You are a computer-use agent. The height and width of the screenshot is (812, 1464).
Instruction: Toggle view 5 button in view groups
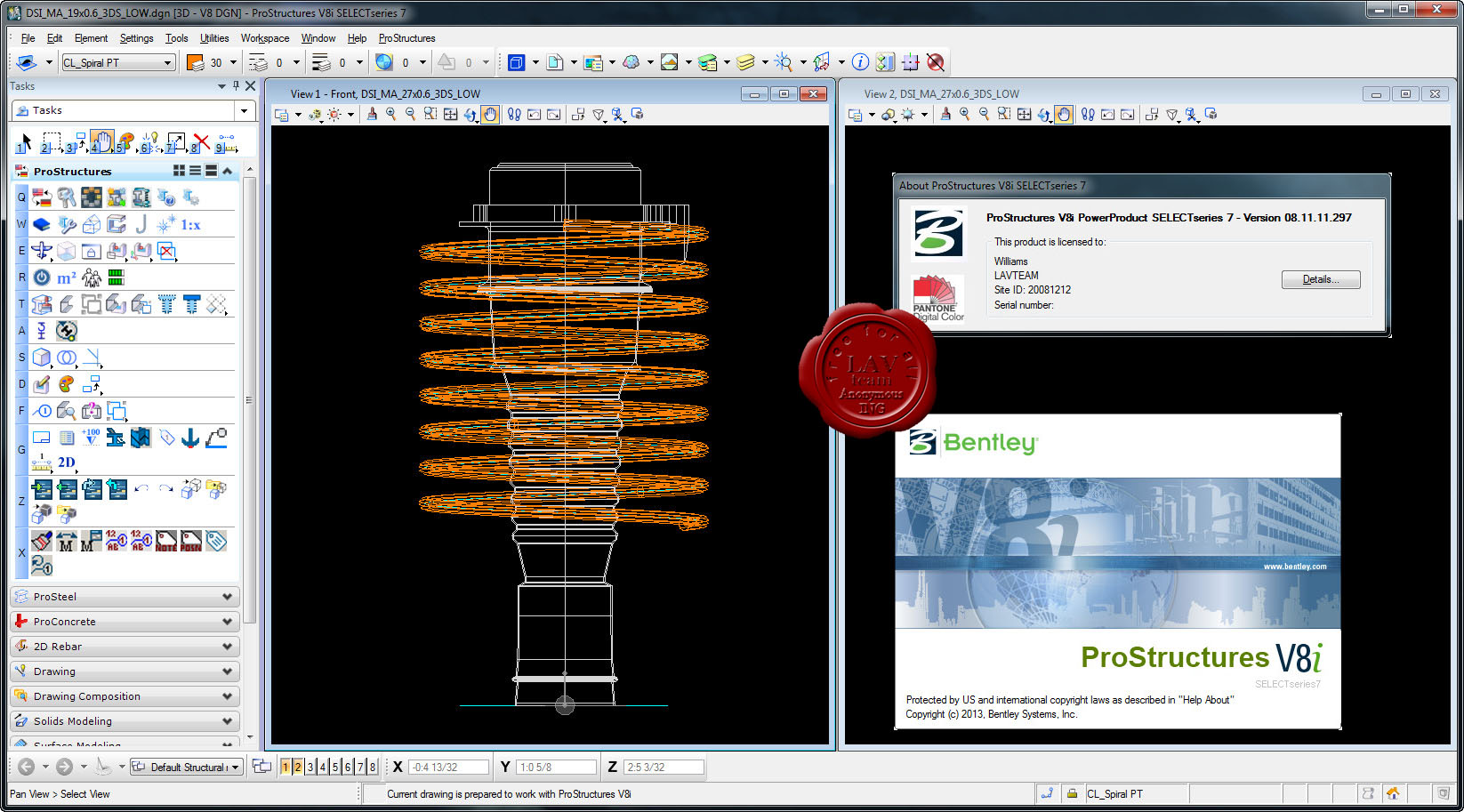pyautogui.click(x=335, y=767)
